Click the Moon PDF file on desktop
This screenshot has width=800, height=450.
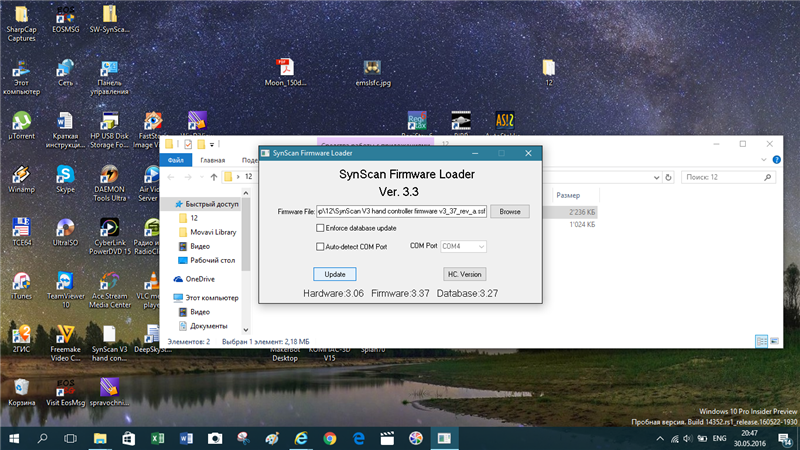tap(285, 68)
